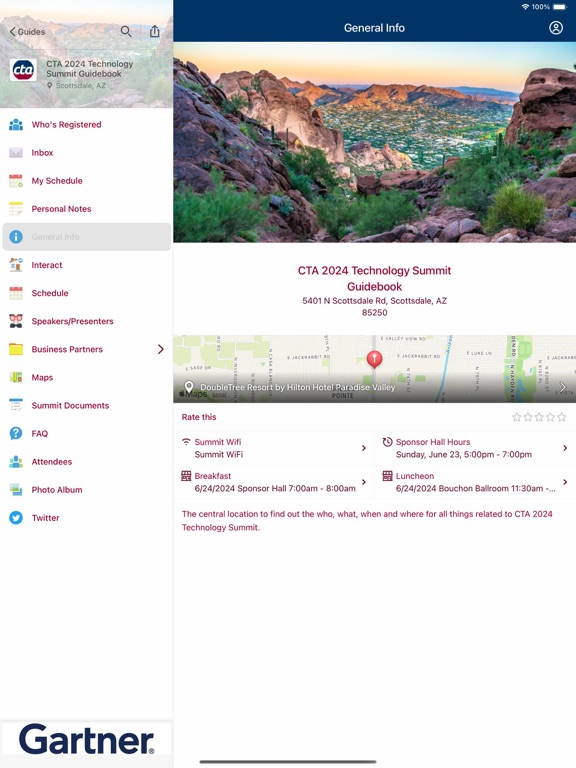Screen dimensions: 576x768
Task: Tap the desert landscape header photo
Action: click(375, 142)
